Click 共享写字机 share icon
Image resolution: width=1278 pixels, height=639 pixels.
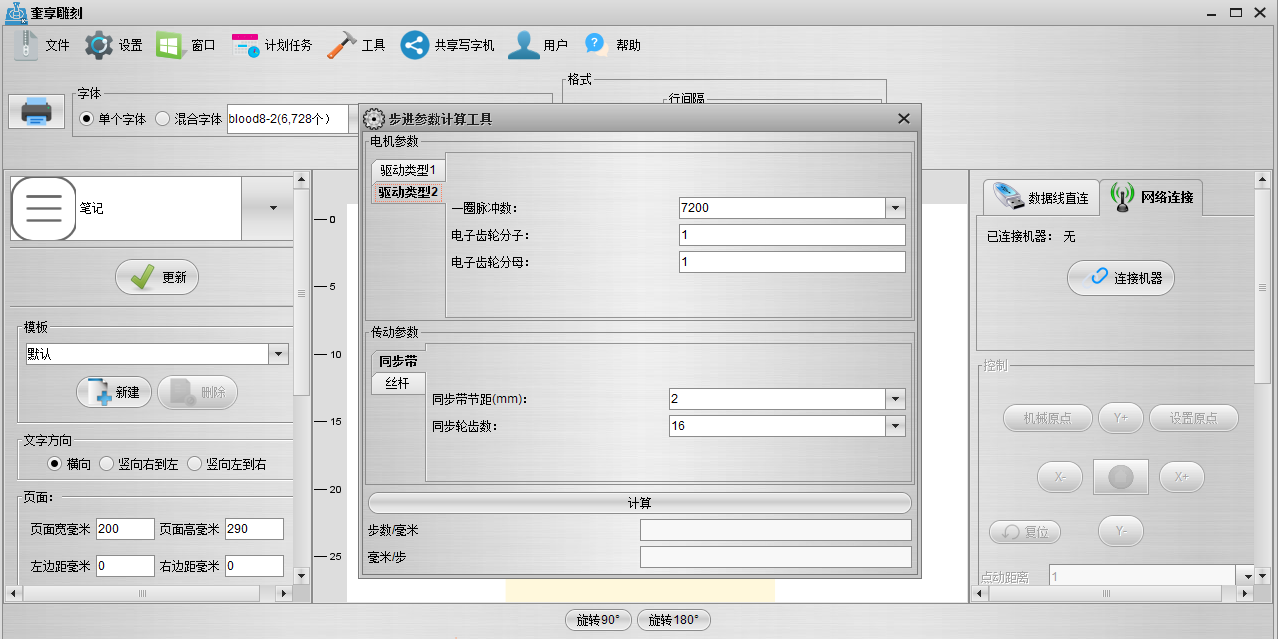point(416,45)
